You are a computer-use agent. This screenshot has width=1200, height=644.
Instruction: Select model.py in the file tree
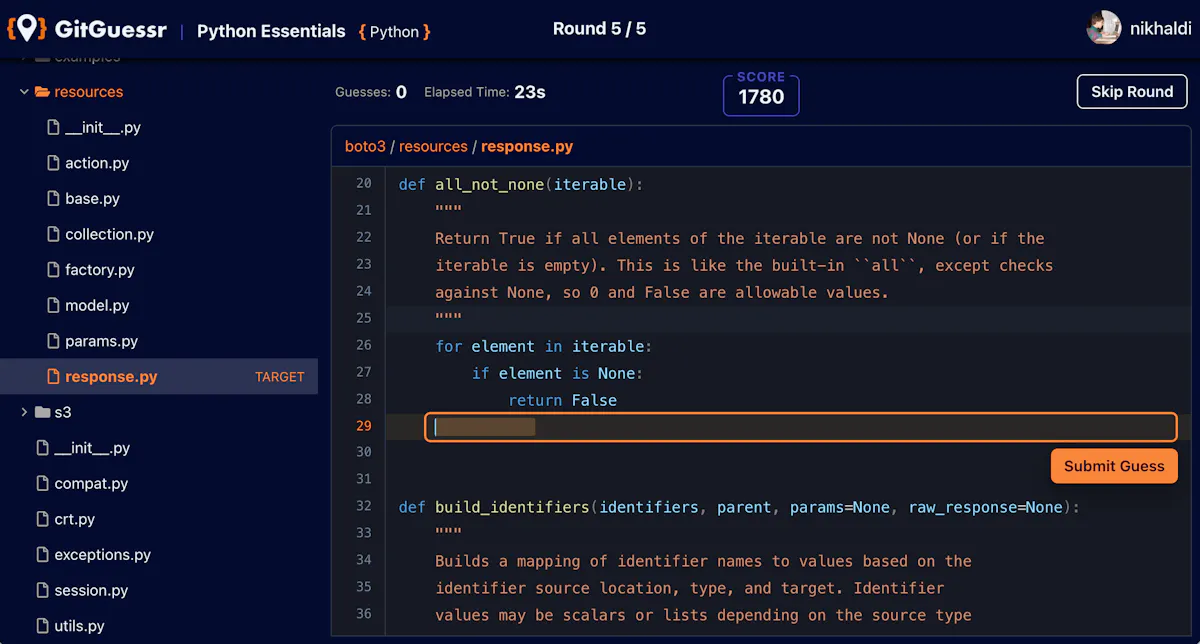(97, 306)
